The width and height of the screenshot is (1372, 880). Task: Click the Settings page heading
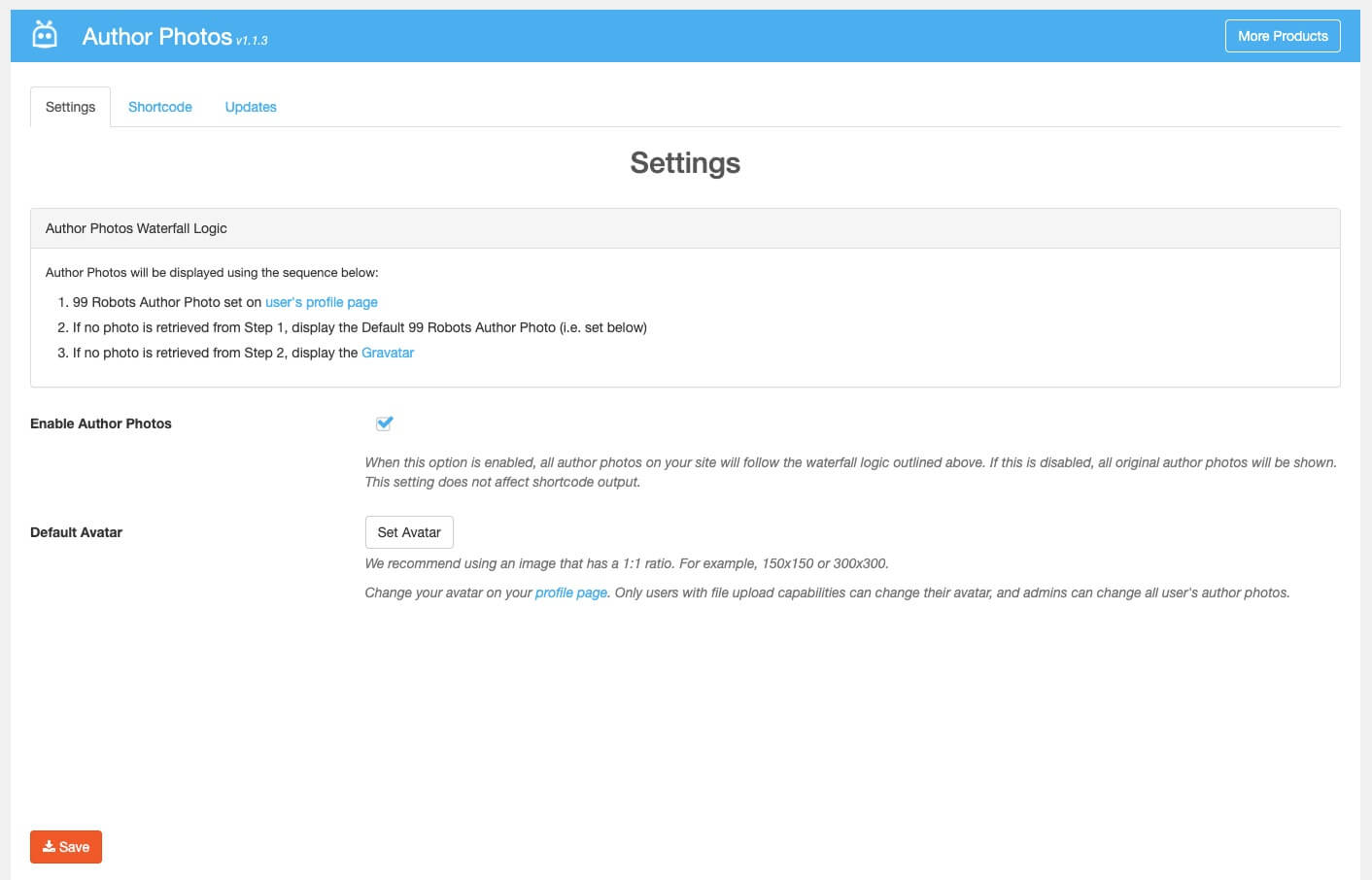685,163
